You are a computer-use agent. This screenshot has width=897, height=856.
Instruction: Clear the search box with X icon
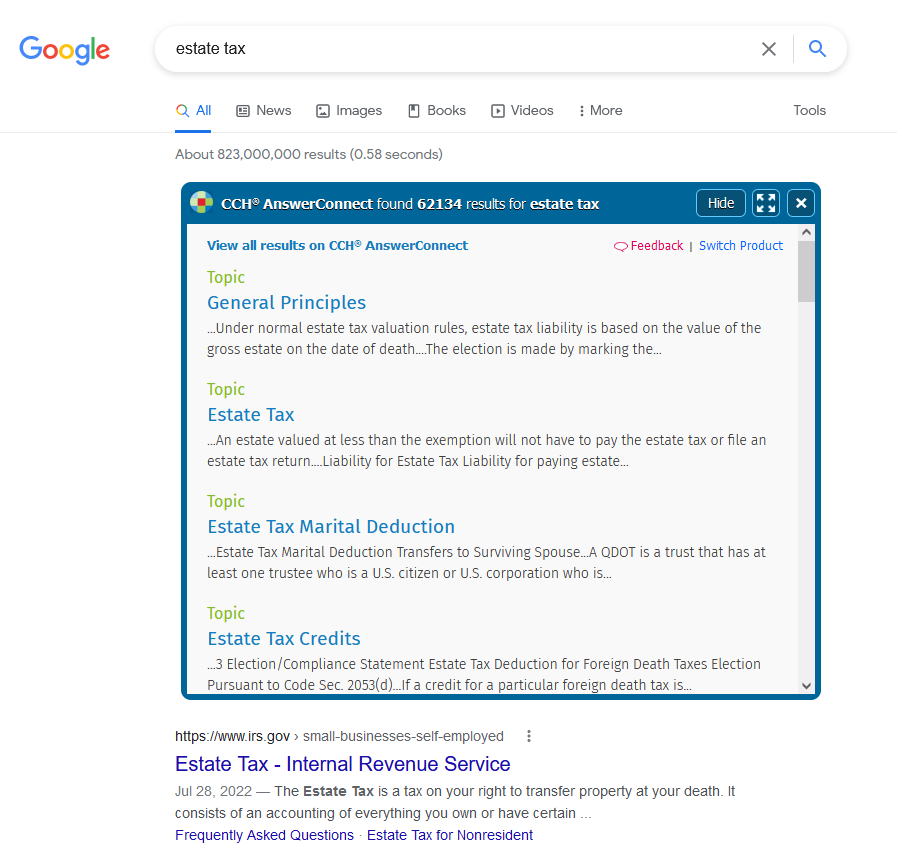coord(768,49)
